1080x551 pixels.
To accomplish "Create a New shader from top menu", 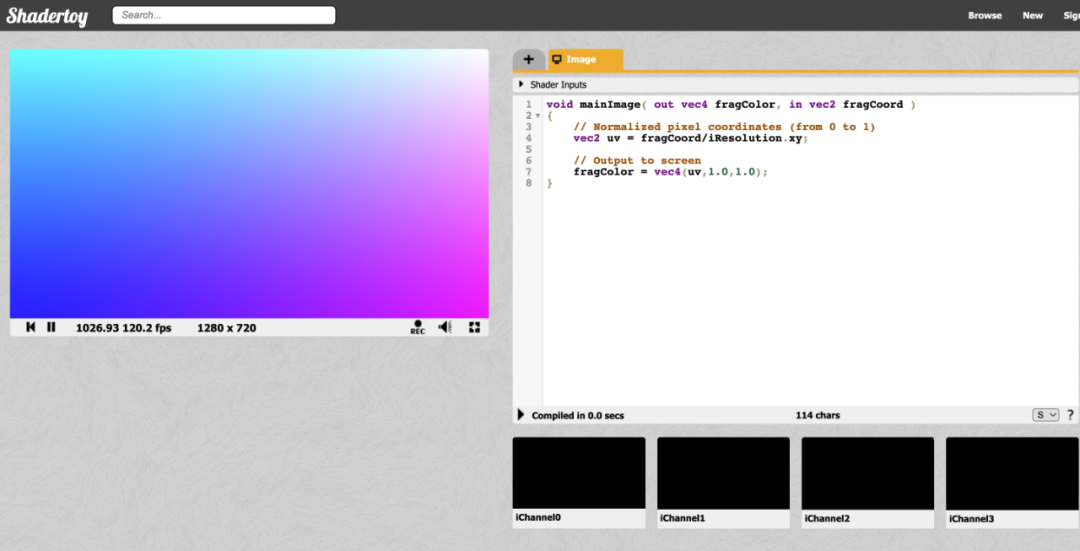I will click(1032, 16).
